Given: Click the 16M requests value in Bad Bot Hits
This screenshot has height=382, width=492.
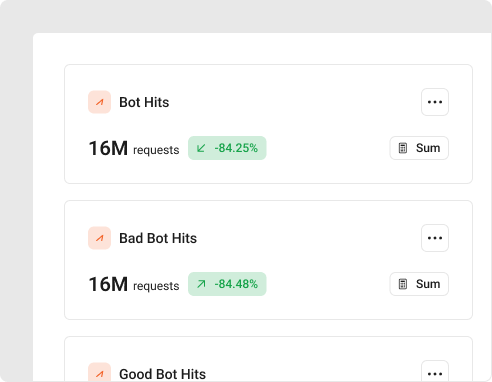Looking at the screenshot, I should tap(134, 284).
